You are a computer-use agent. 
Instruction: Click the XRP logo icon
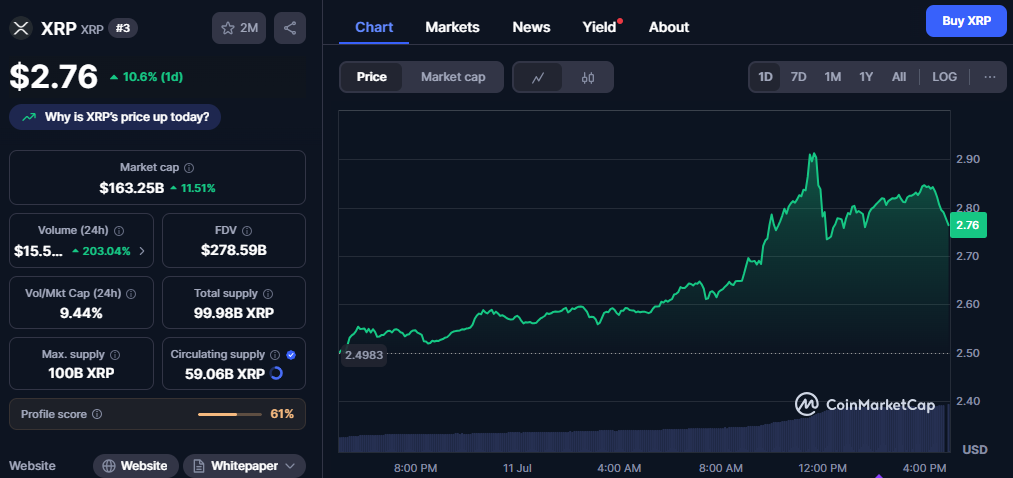pos(22,28)
